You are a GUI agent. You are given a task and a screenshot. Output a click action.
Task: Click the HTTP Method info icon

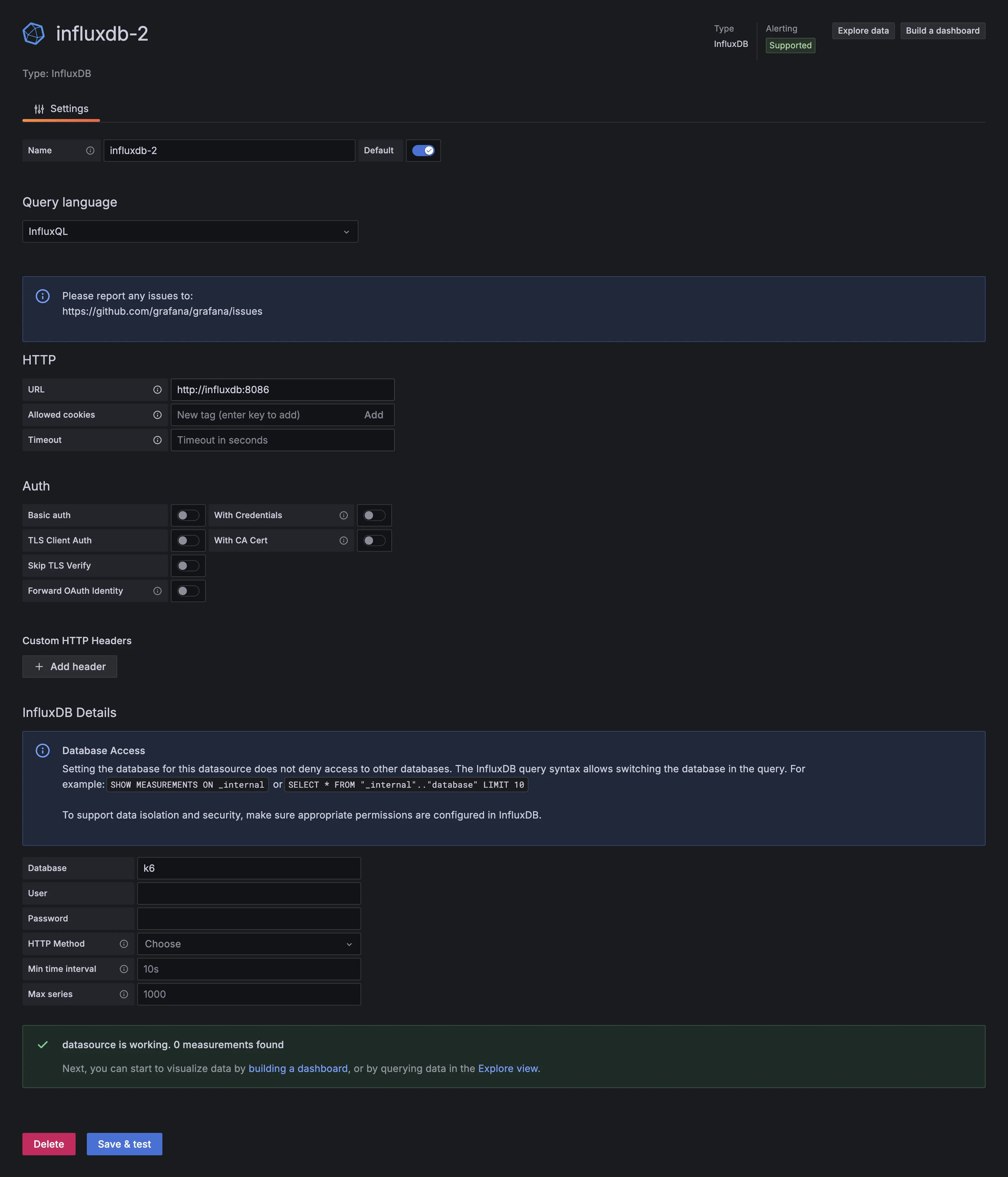[x=124, y=943]
